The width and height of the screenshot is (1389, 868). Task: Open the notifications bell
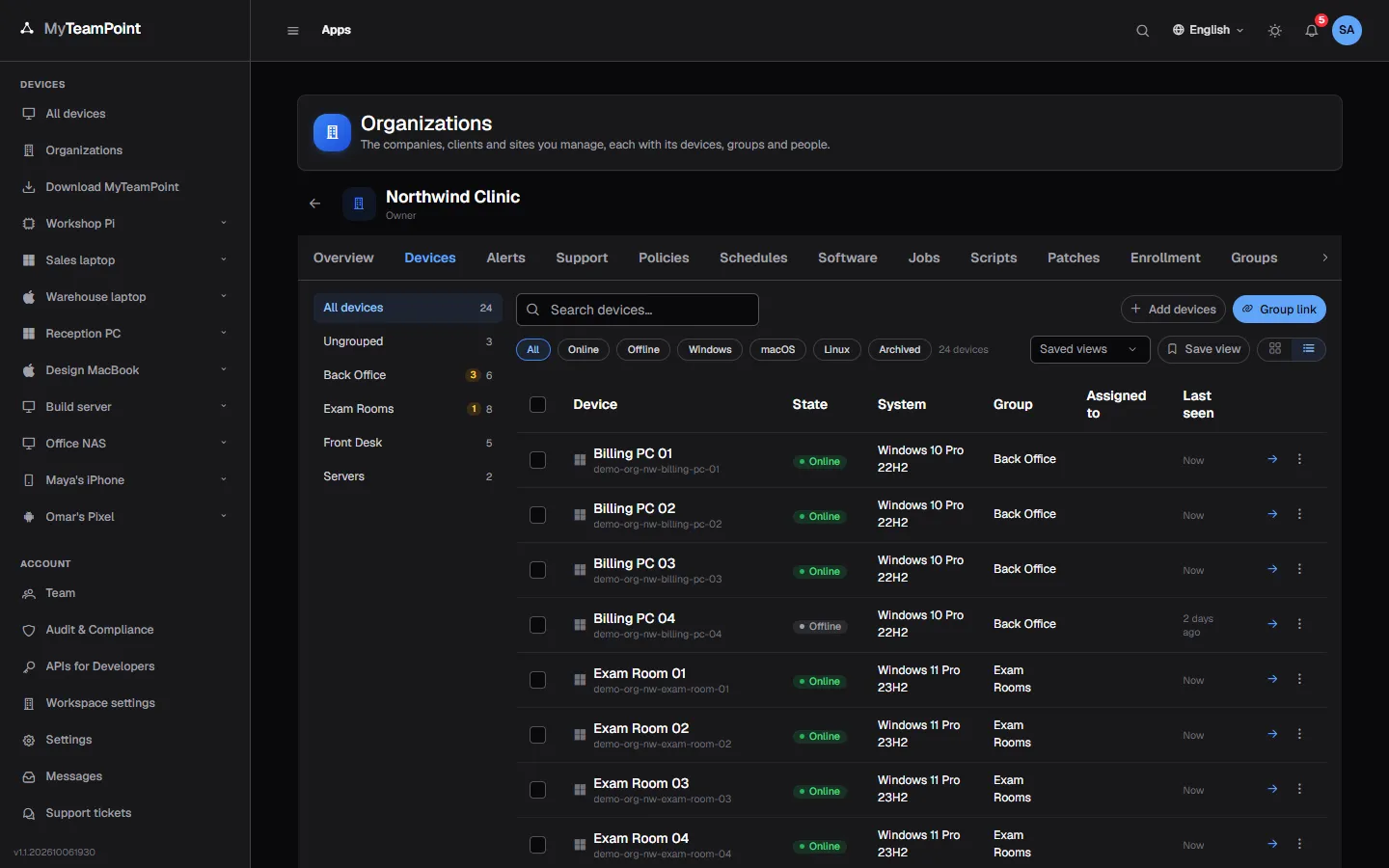tap(1312, 31)
